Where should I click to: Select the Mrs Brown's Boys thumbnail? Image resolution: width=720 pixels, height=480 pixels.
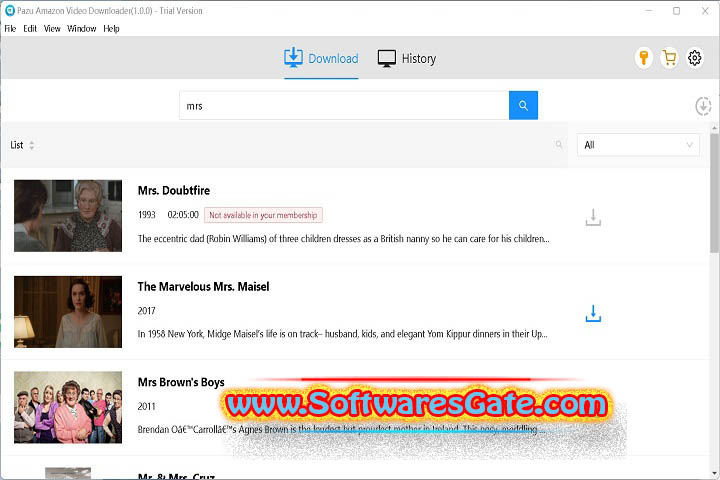tap(68, 407)
